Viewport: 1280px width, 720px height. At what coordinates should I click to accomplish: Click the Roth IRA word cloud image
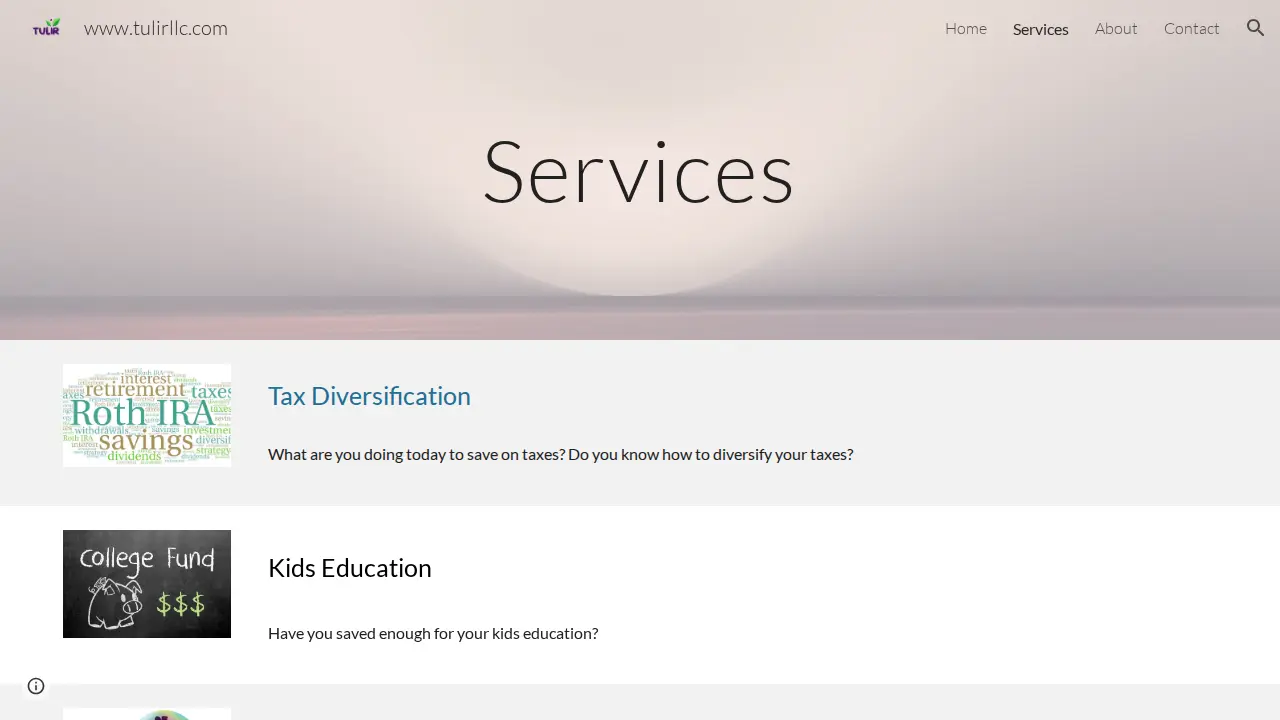pos(147,415)
